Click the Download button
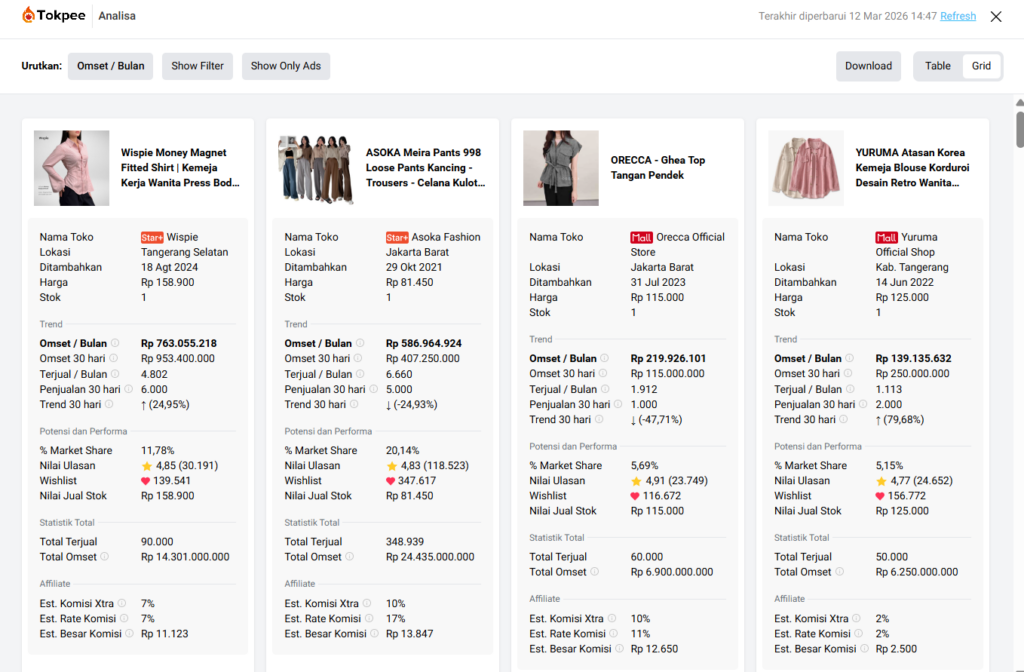Image resolution: width=1024 pixels, height=672 pixels. 868,66
